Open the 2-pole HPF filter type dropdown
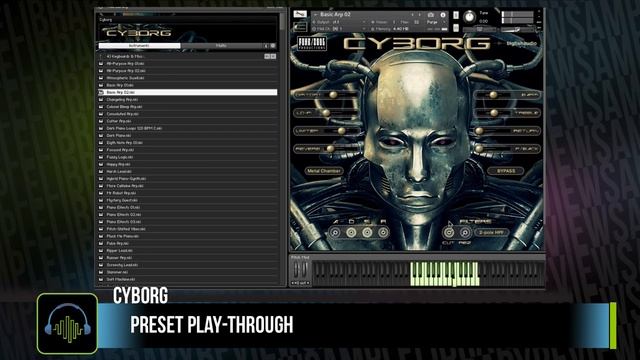The height and width of the screenshot is (360, 640). [491, 233]
